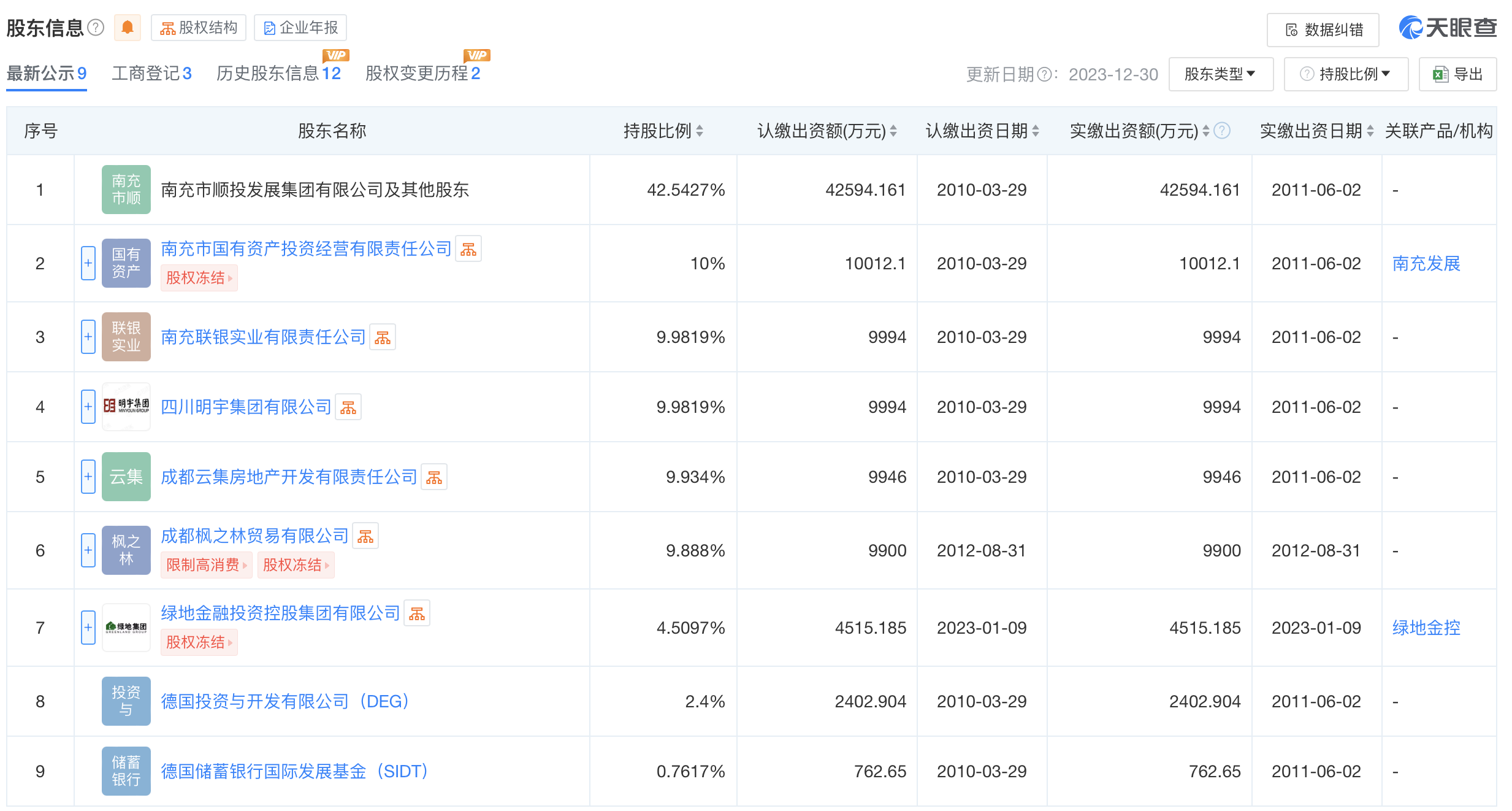Sort by 实缴出资日期 column arrows
Screen dimensions: 1512x811
tap(1370, 131)
